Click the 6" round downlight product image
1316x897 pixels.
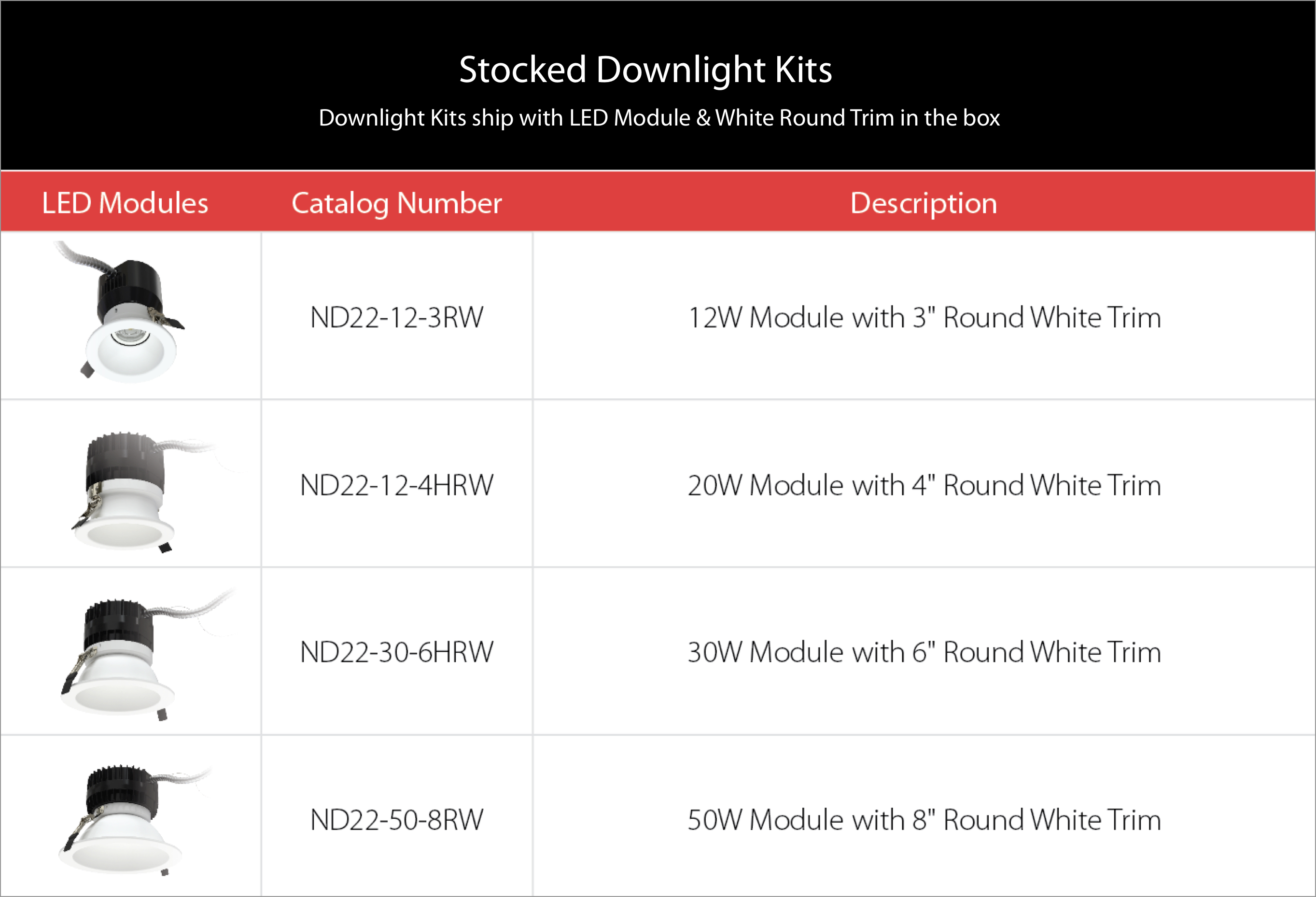tap(125, 657)
